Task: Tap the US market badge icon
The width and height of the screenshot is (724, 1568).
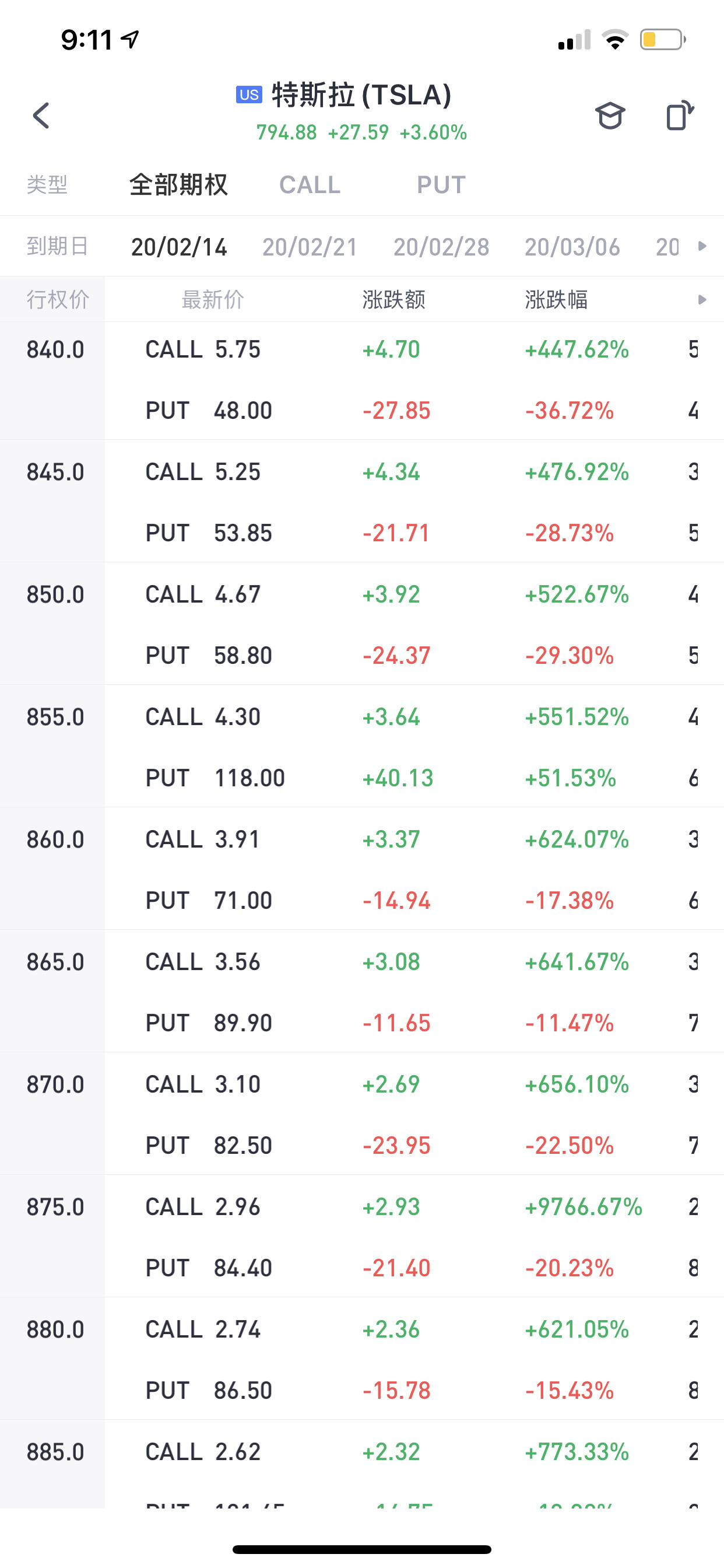Action: 249,95
